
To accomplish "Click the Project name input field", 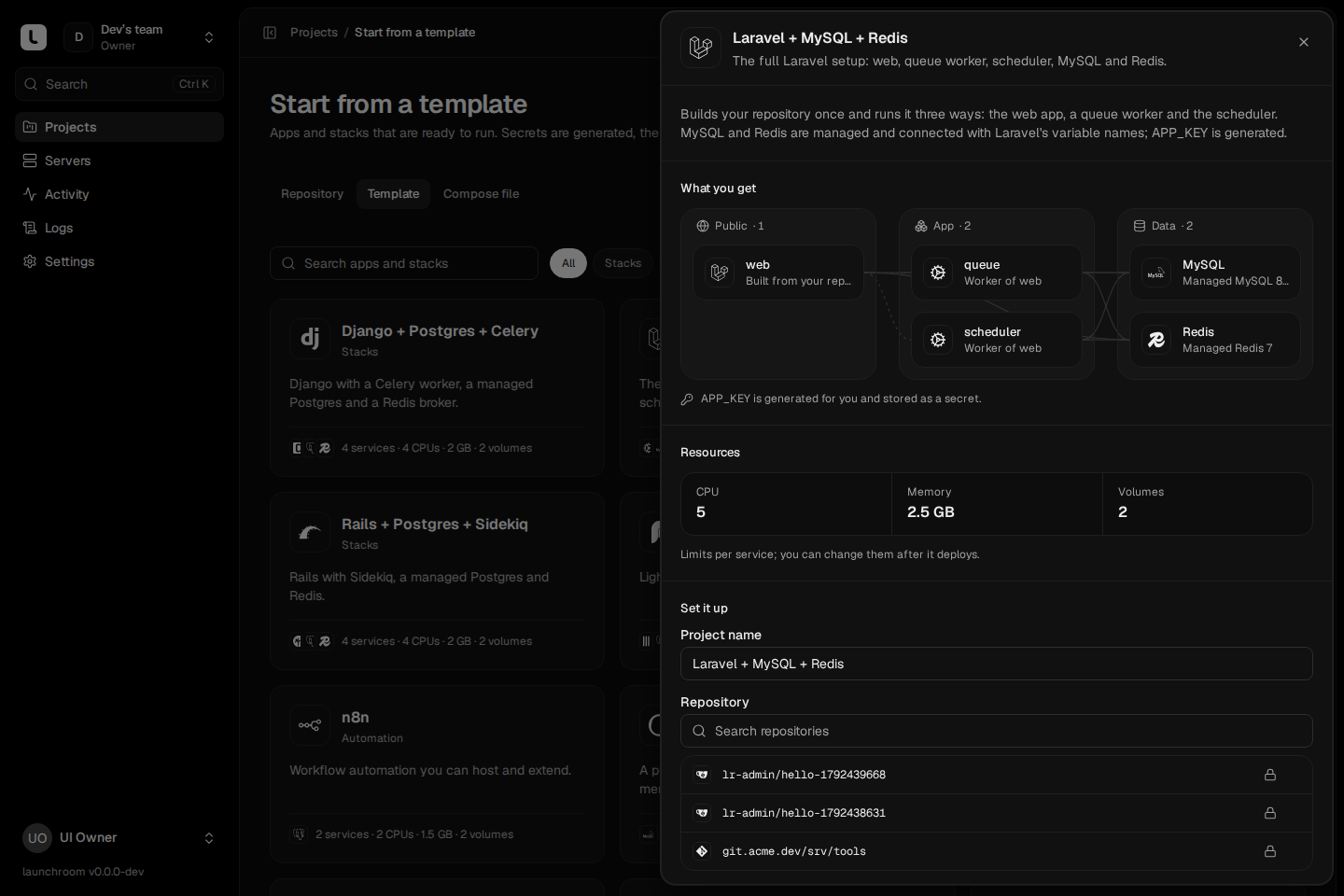I will (x=997, y=664).
